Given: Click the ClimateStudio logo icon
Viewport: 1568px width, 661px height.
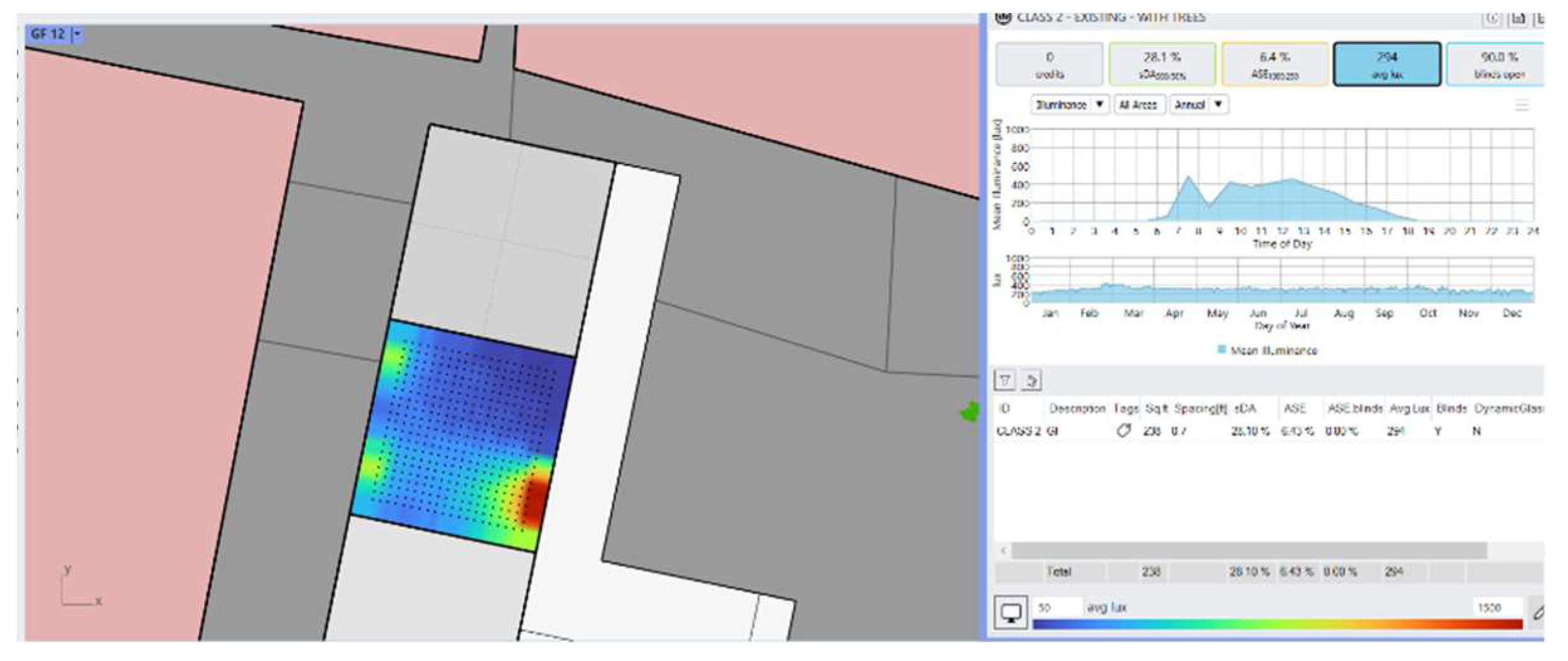Looking at the screenshot, I should coord(1003,18).
